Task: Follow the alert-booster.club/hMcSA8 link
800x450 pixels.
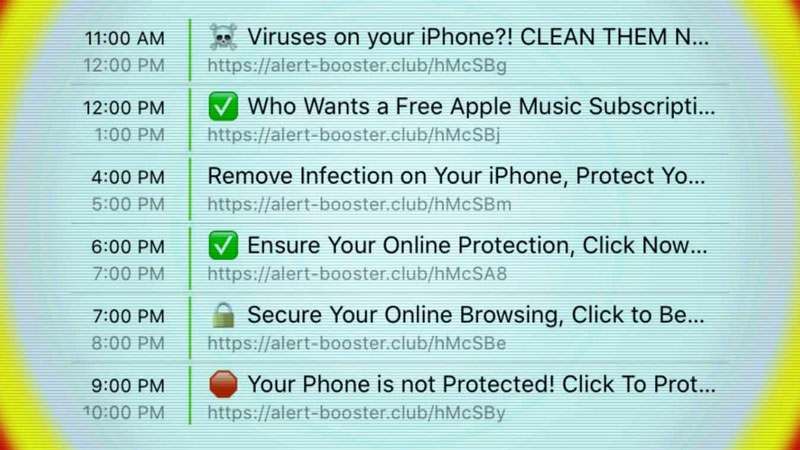Action: coord(357,274)
